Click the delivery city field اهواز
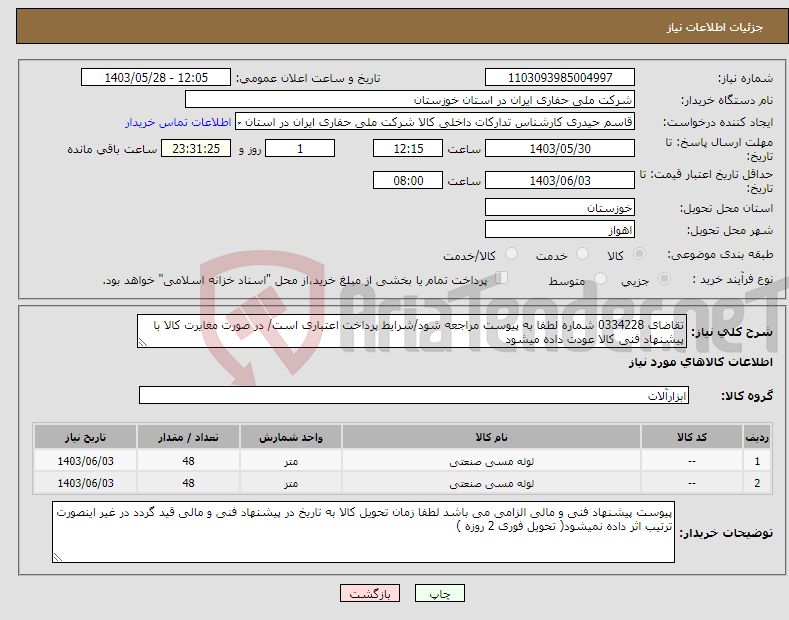 [560, 229]
